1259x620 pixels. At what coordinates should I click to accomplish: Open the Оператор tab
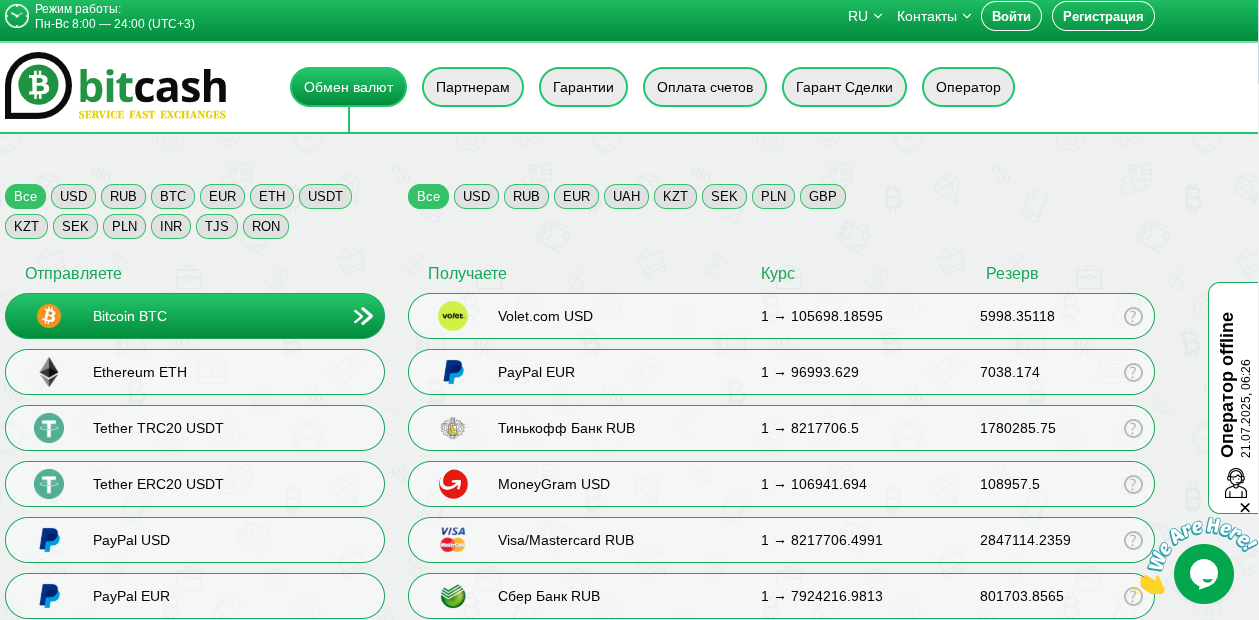click(x=968, y=87)
